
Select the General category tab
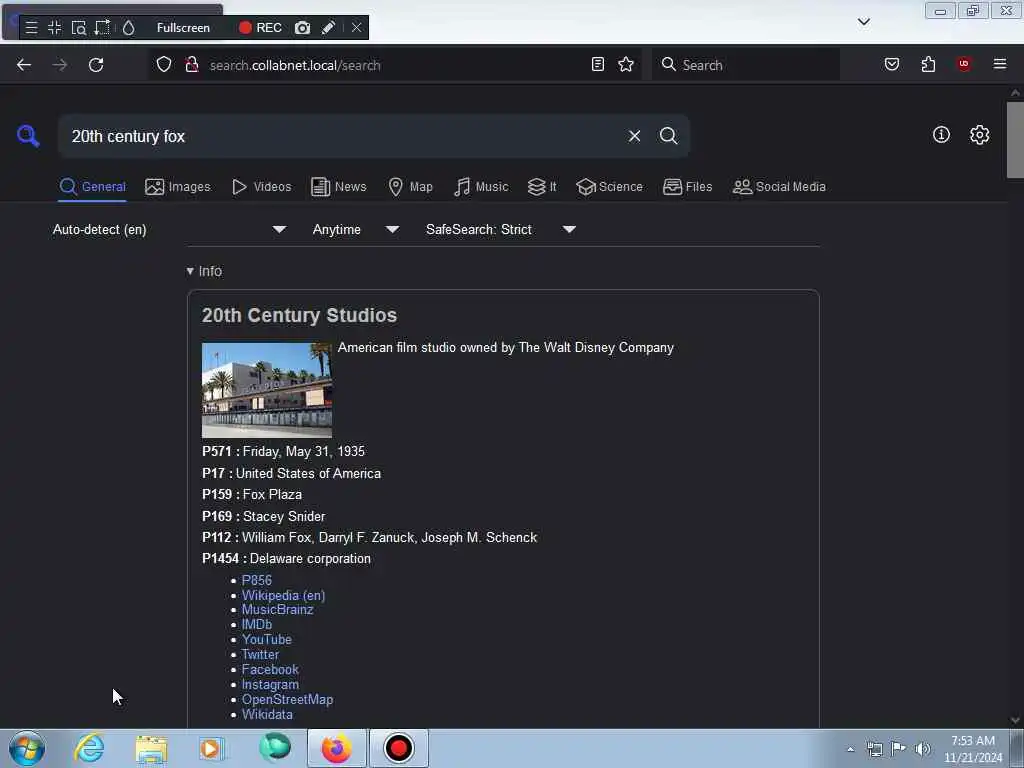[x=93, y=187]
